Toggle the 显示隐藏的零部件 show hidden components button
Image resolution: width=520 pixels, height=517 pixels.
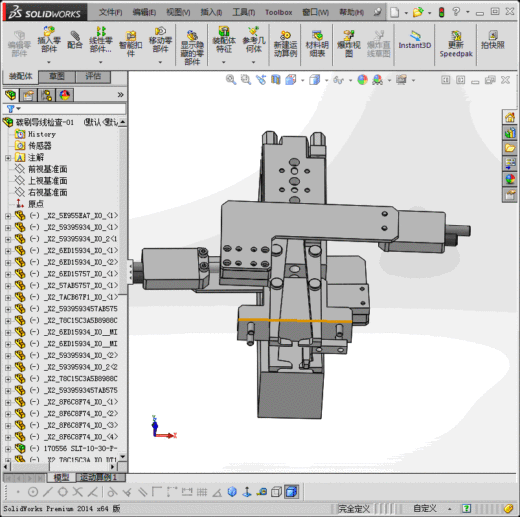[x=192, y=48]
